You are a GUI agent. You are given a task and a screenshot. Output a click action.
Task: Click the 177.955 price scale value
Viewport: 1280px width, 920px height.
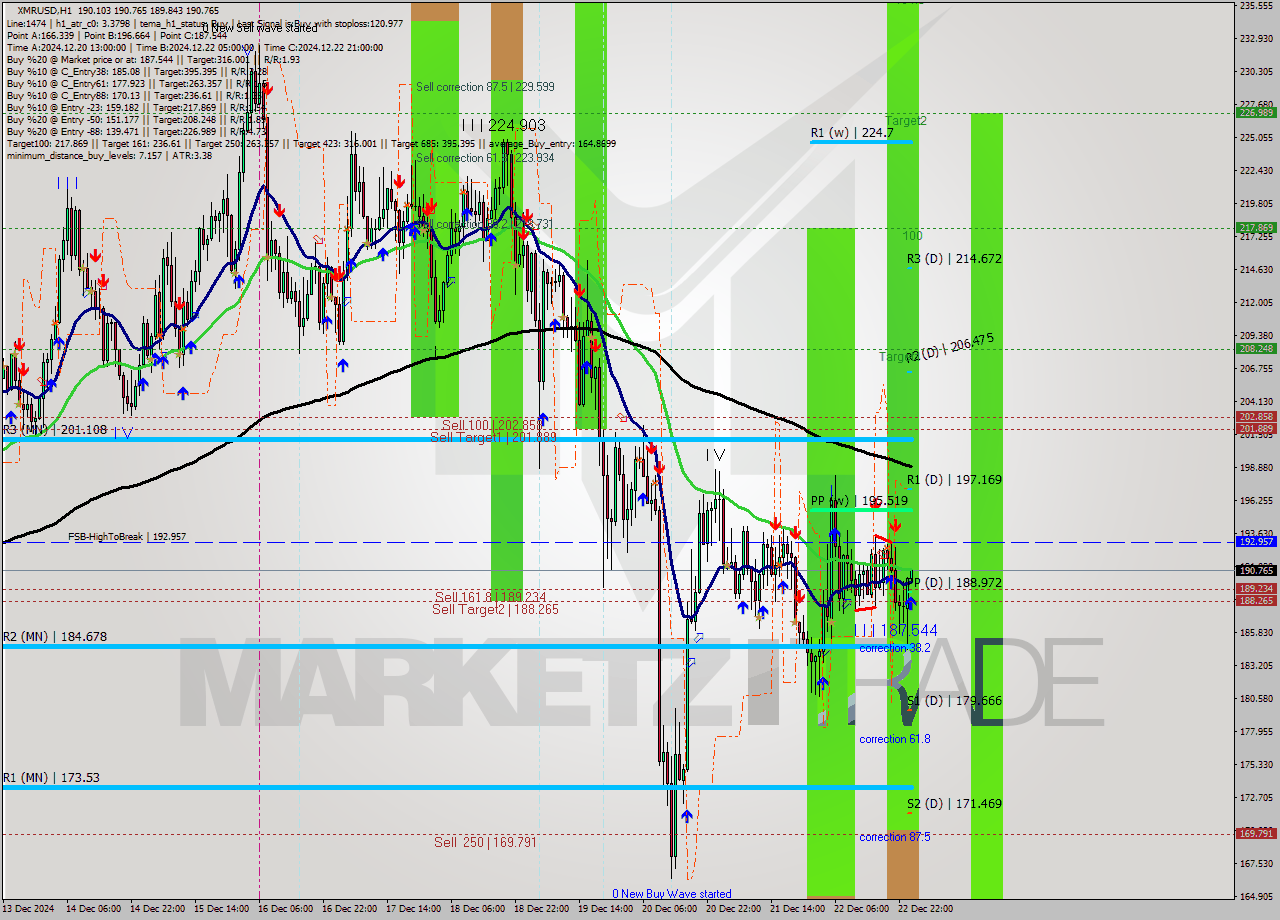pos(1256,731)
